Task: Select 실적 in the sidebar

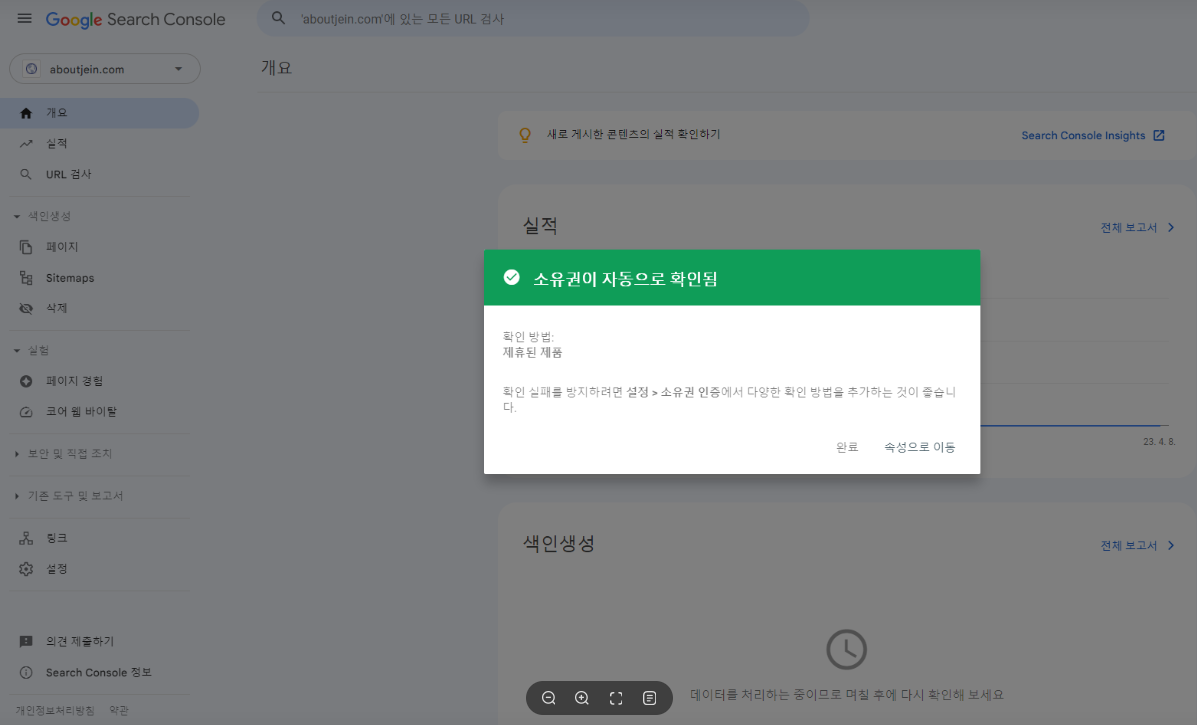Action: point(99,143)
